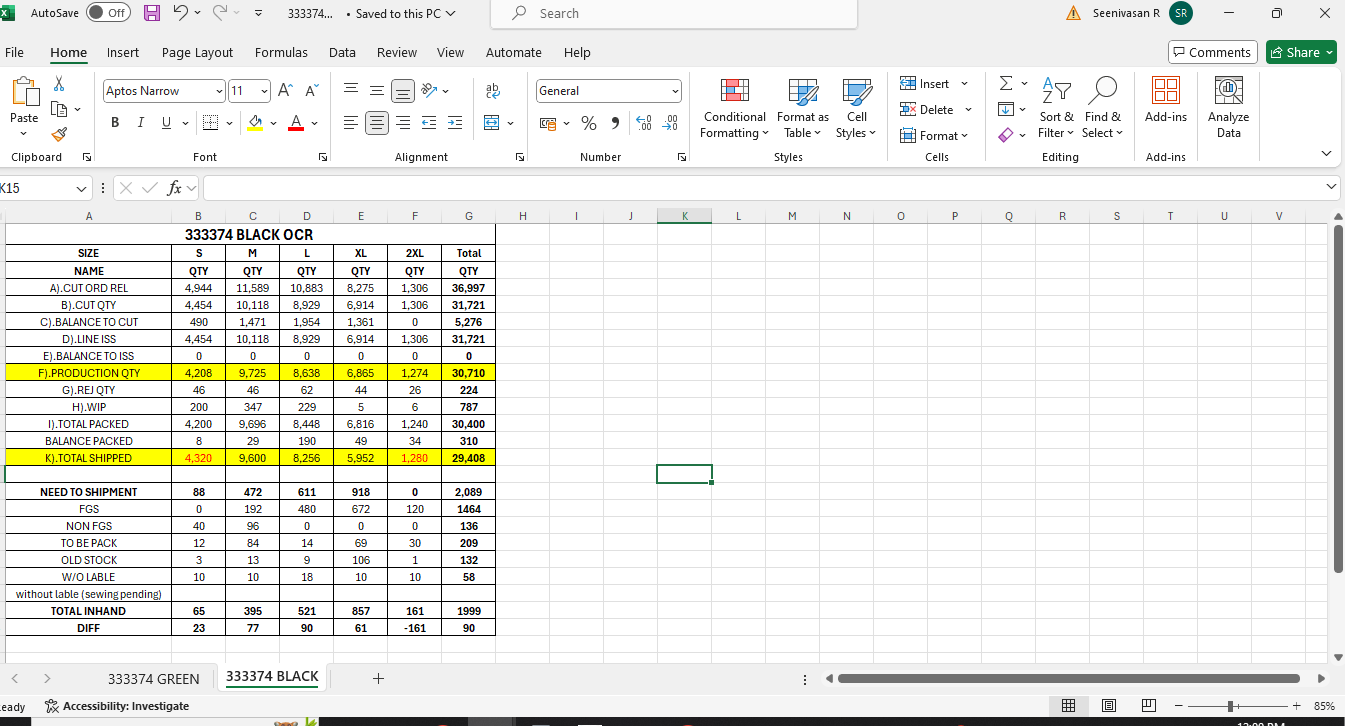Open the Comments pane button
This screenshot has height=726, width=1345.
pyautogui.click(x=1211, y=52)
